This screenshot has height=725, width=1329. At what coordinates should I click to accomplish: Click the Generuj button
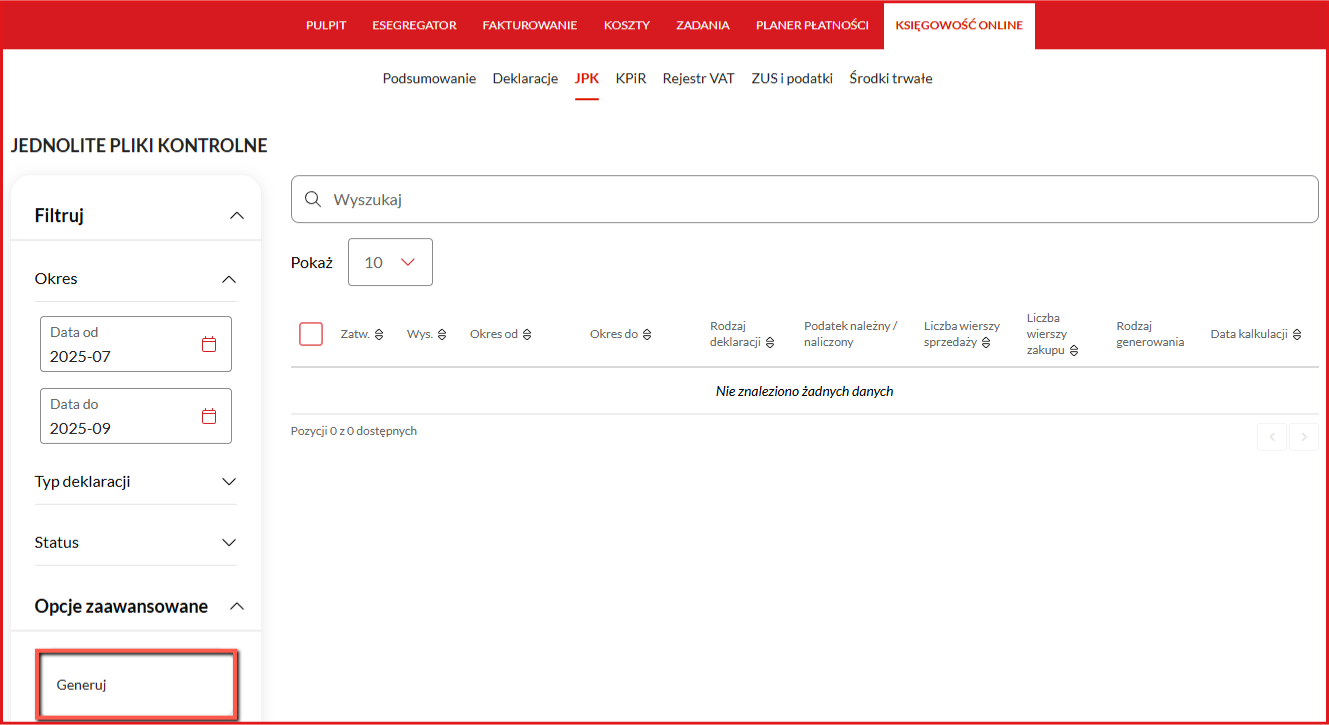click(137, 685)
